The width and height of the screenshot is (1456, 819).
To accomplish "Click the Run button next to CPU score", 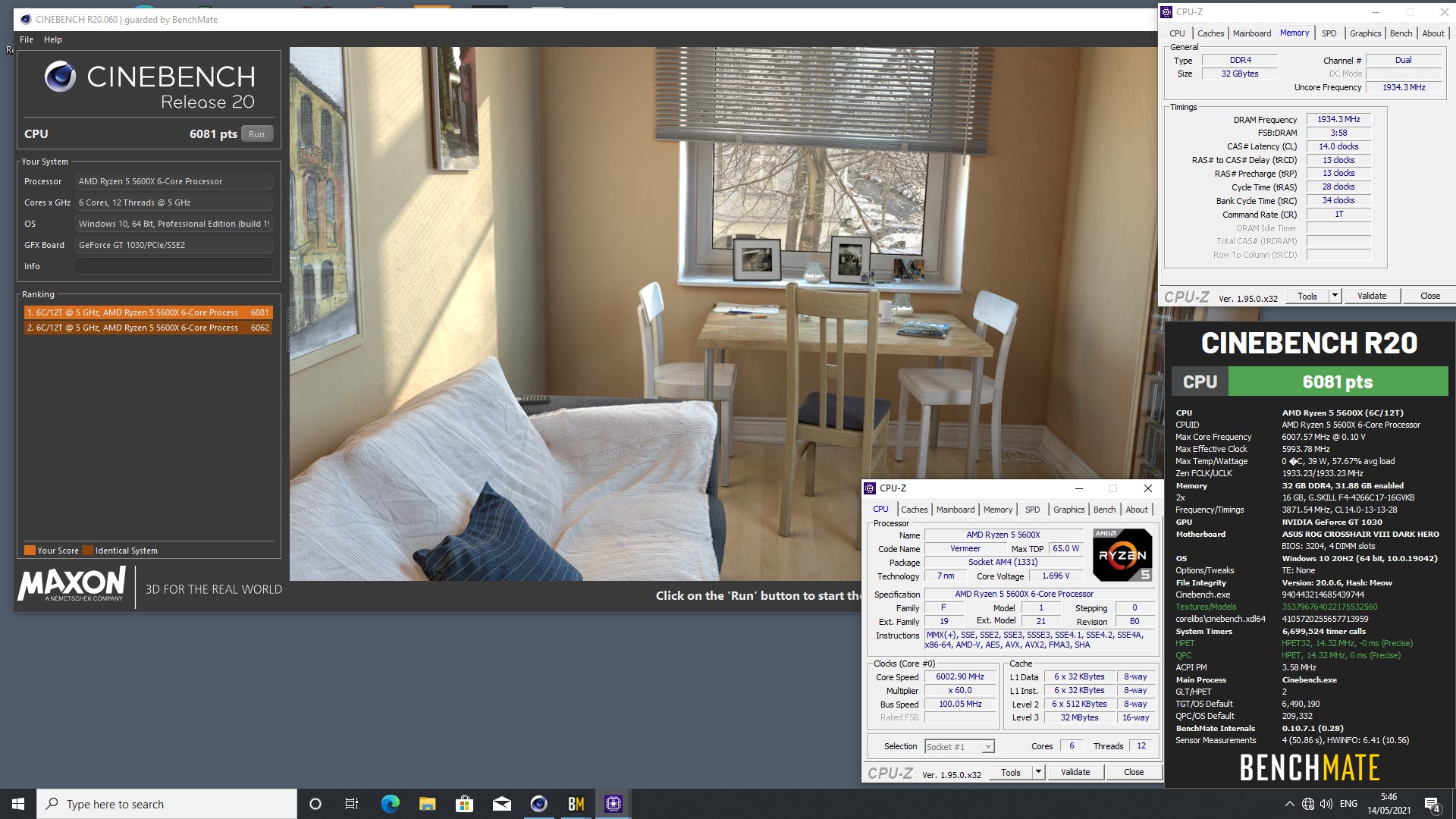I will pyautogui.click(x=257, y=134).
